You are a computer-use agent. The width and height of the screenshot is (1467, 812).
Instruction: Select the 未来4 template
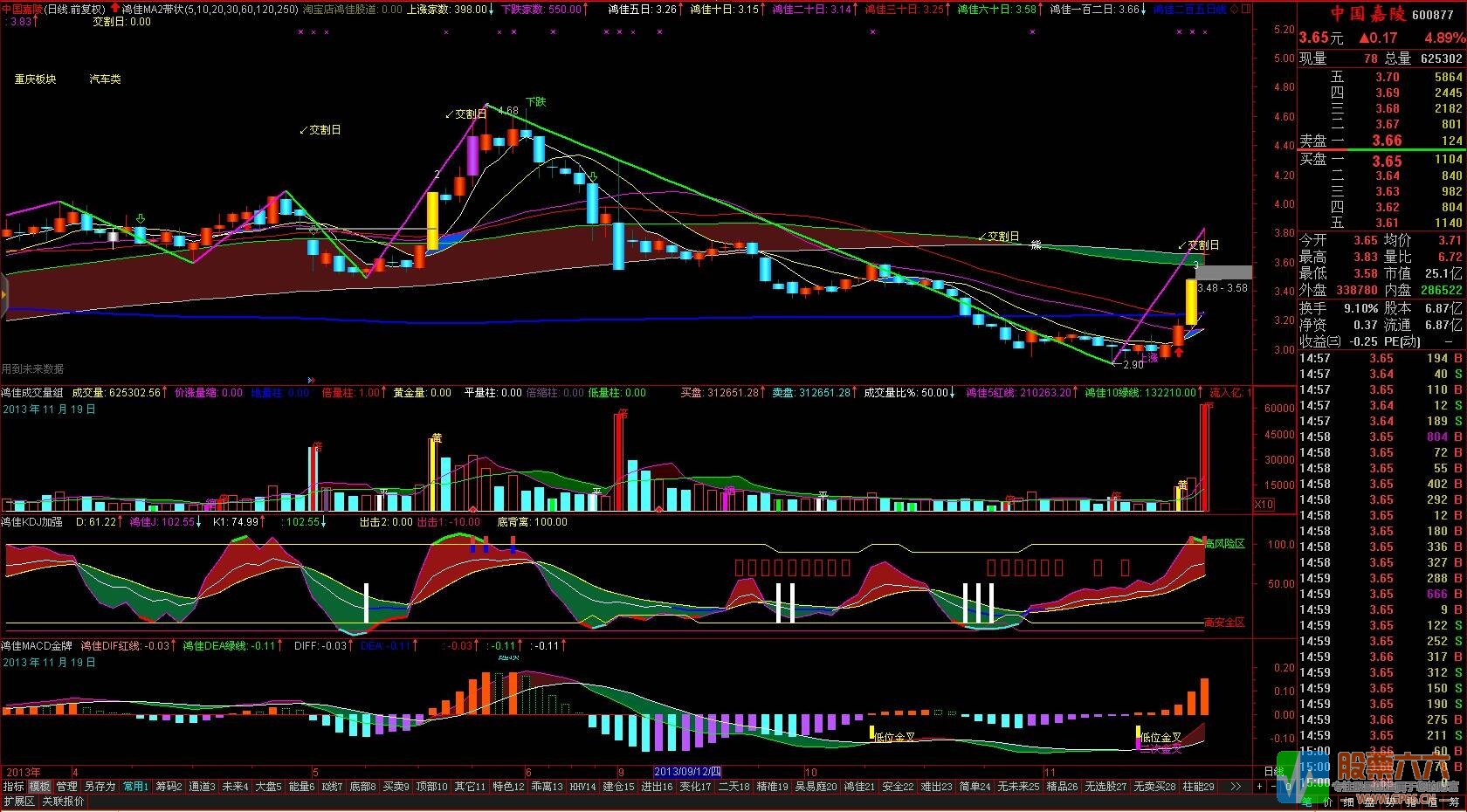pyautogui.click(x=235, y=786)
